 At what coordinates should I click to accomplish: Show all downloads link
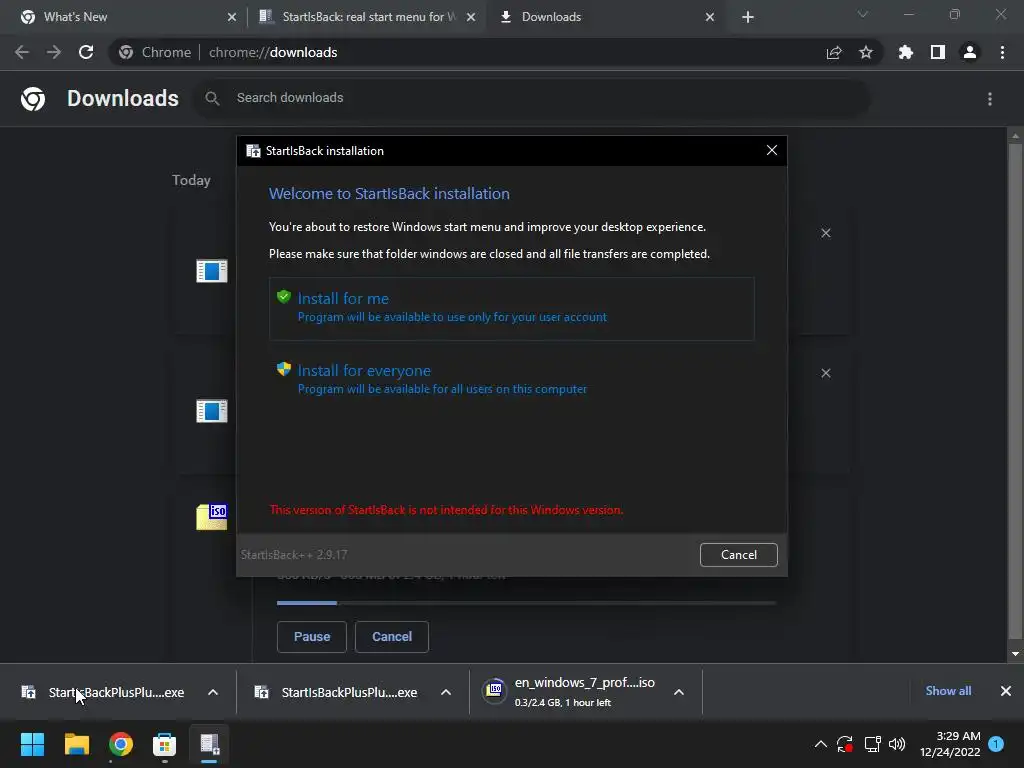948,691
